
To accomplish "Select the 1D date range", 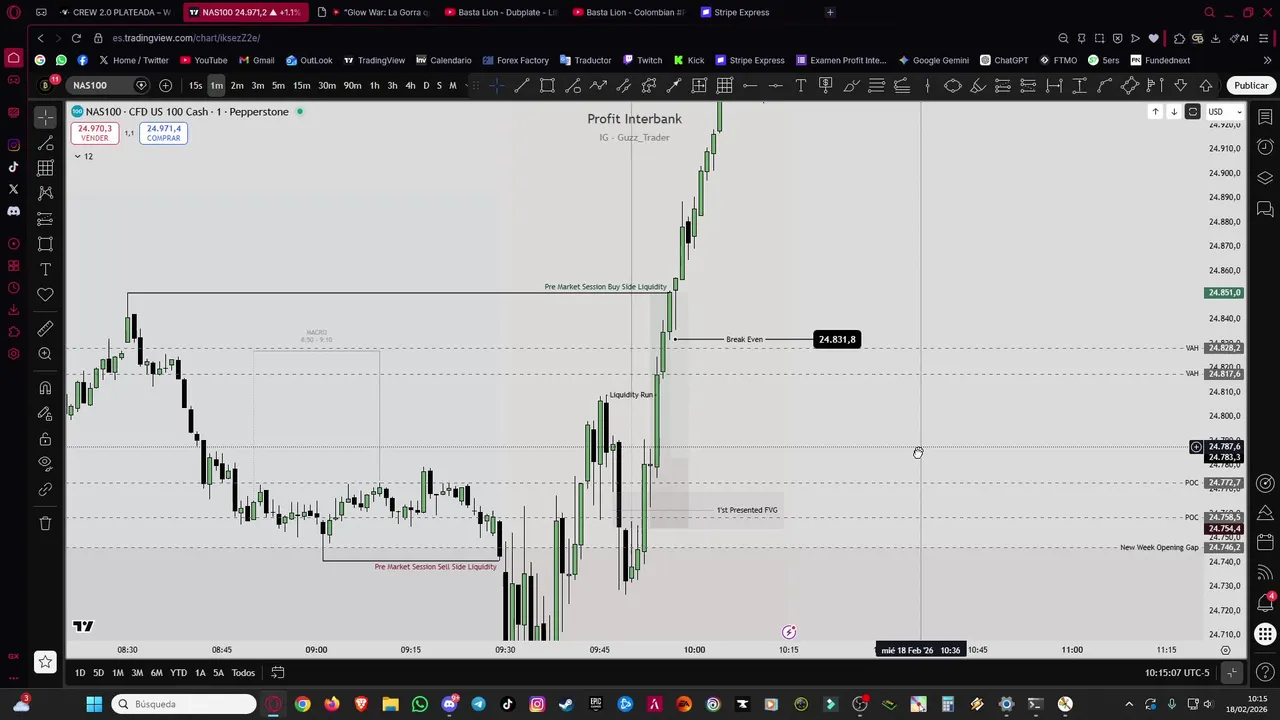I will coord(80,673).
